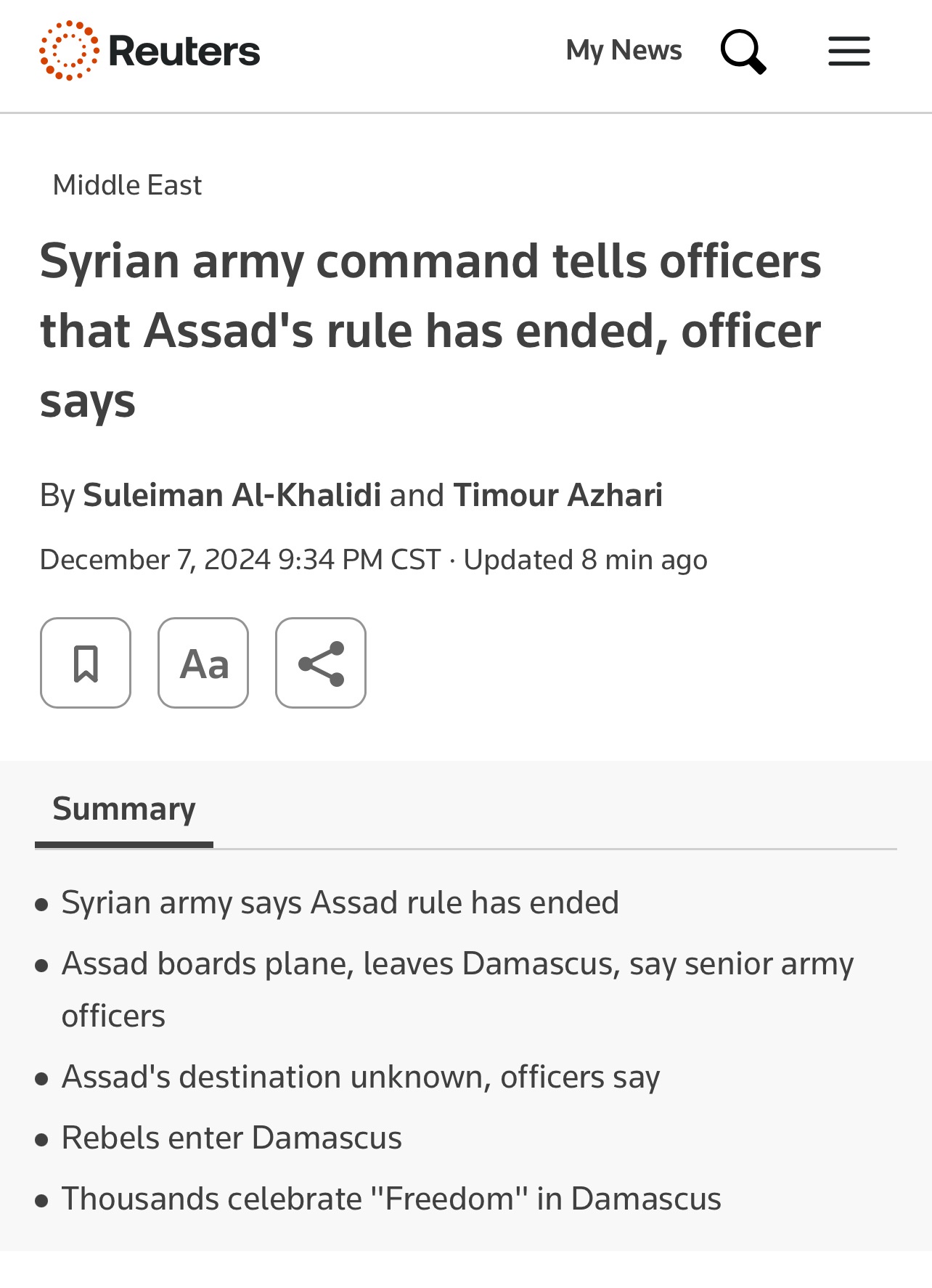
Task: Open the search magnifier icon
Action: click(743, 52)
